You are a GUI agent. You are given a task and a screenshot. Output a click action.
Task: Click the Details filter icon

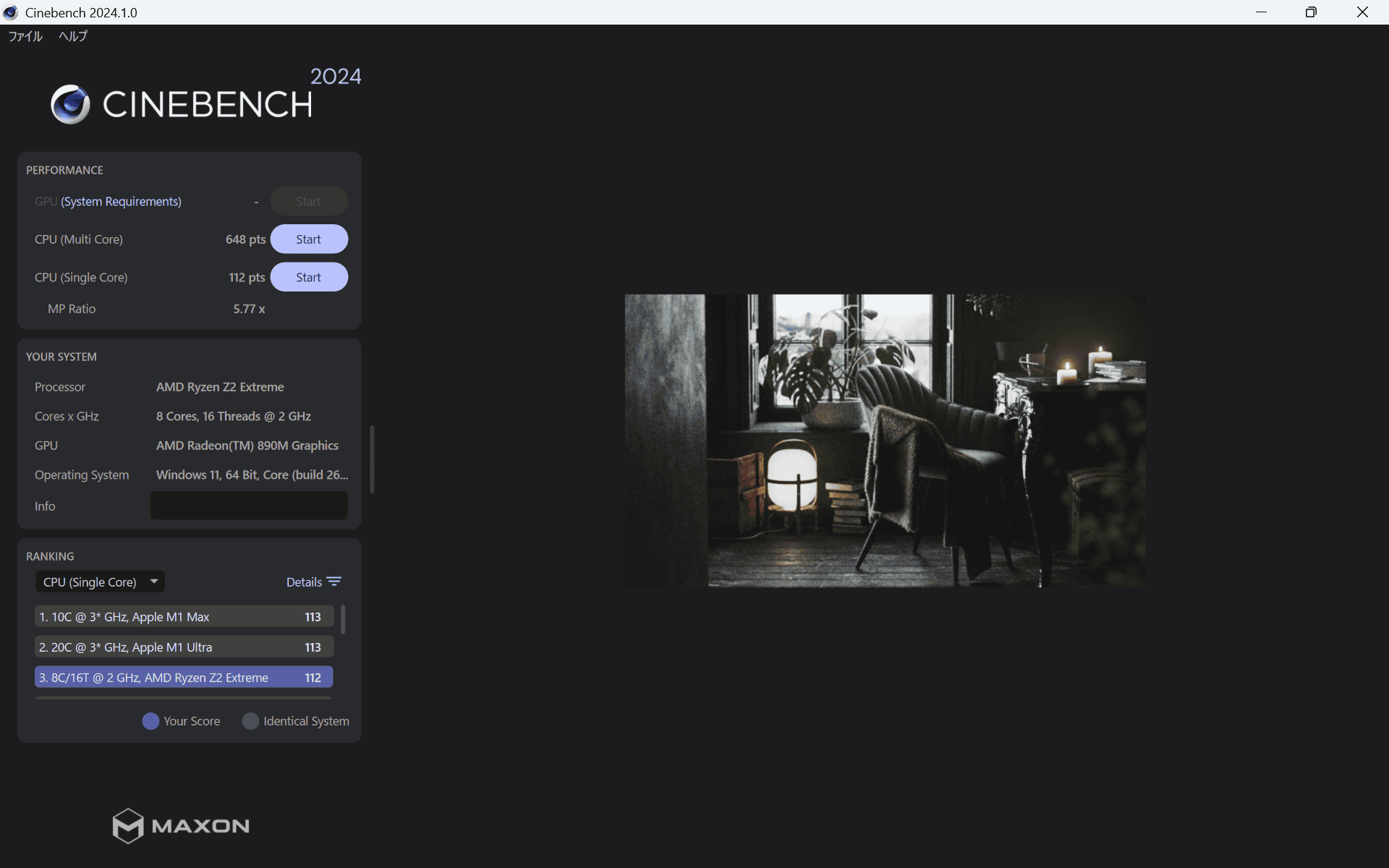[334, 581]
